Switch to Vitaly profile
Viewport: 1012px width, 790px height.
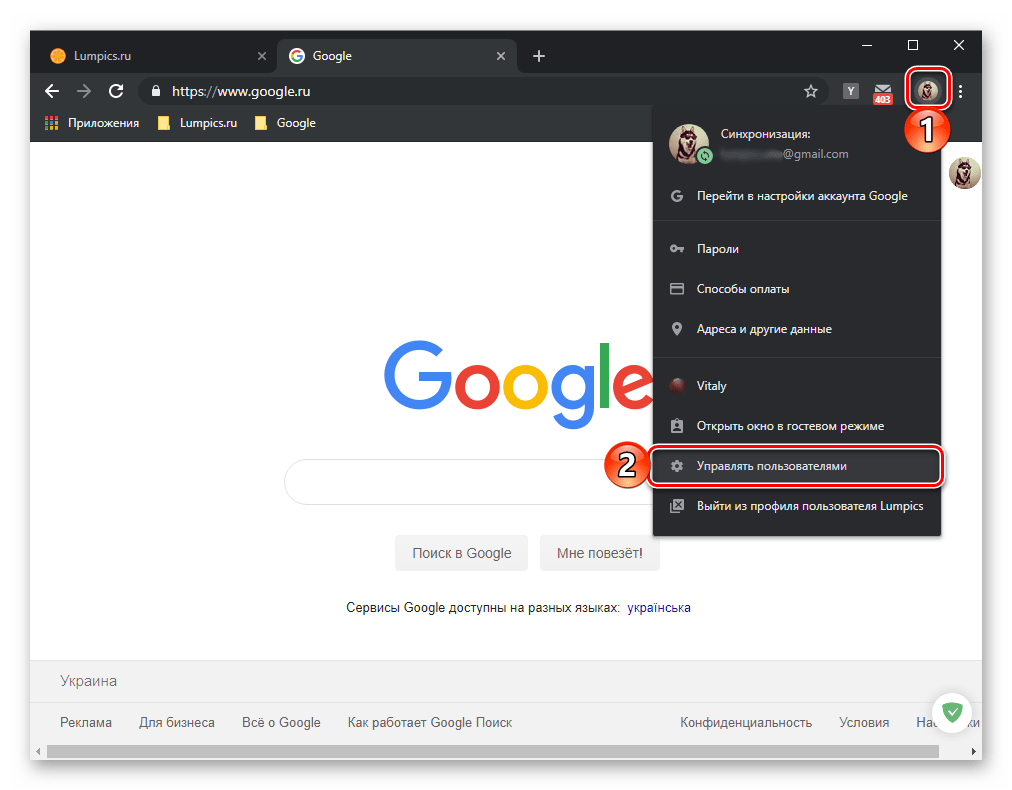[x=797, y=385]
